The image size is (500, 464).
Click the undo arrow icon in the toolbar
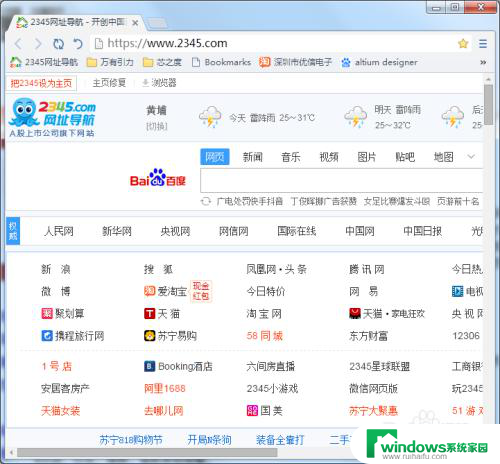click(78, 44)
